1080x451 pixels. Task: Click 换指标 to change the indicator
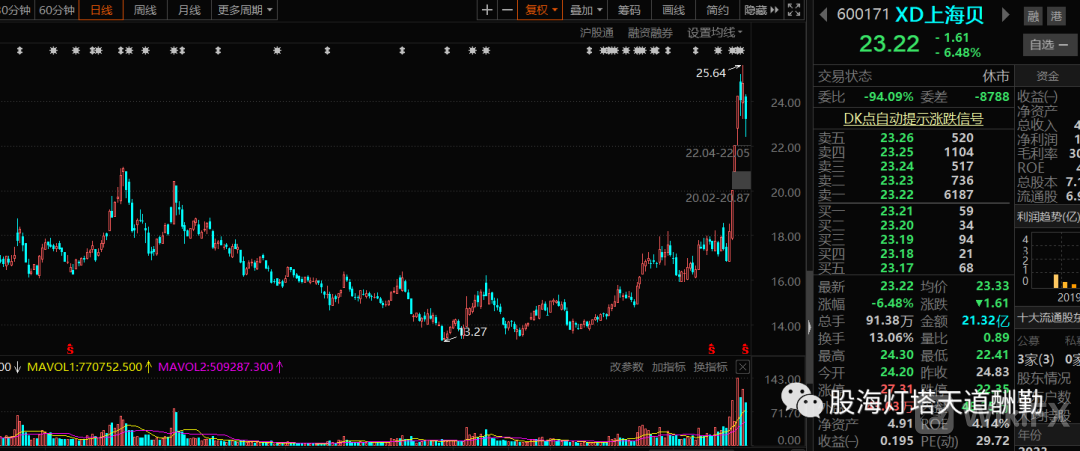710,367
